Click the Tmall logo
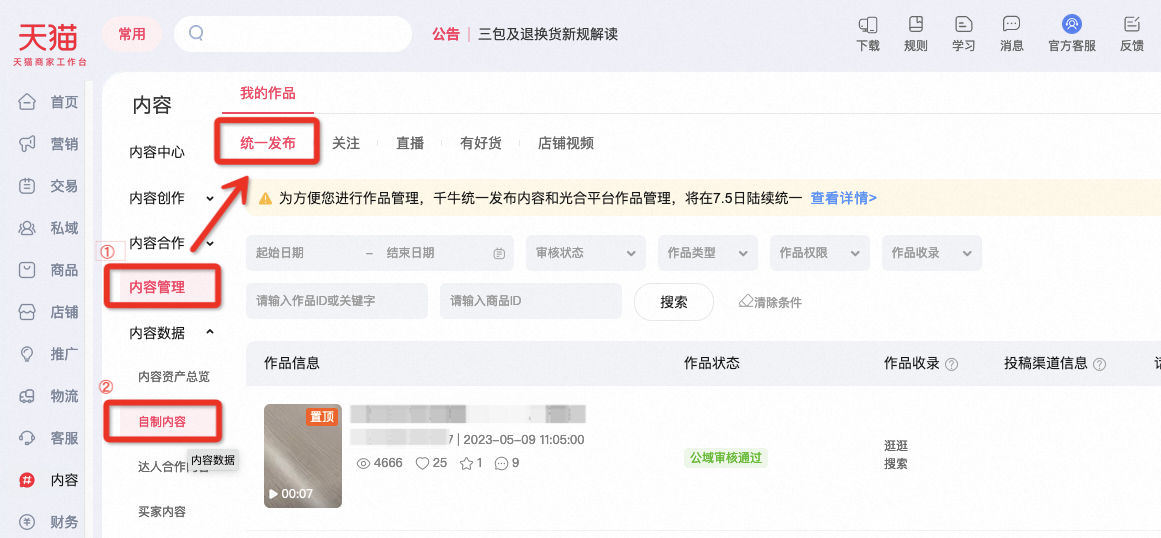 tap(50, 43)
